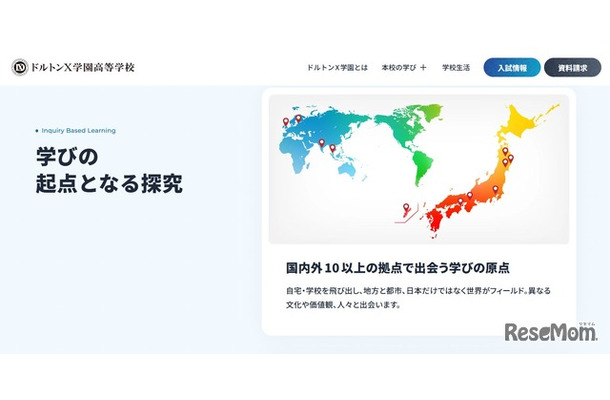This screenshot has width=610, height=400.
Task: Select heading 国内外10以上の拠点で出会う学びの原点
Action: tap(398, 268)
